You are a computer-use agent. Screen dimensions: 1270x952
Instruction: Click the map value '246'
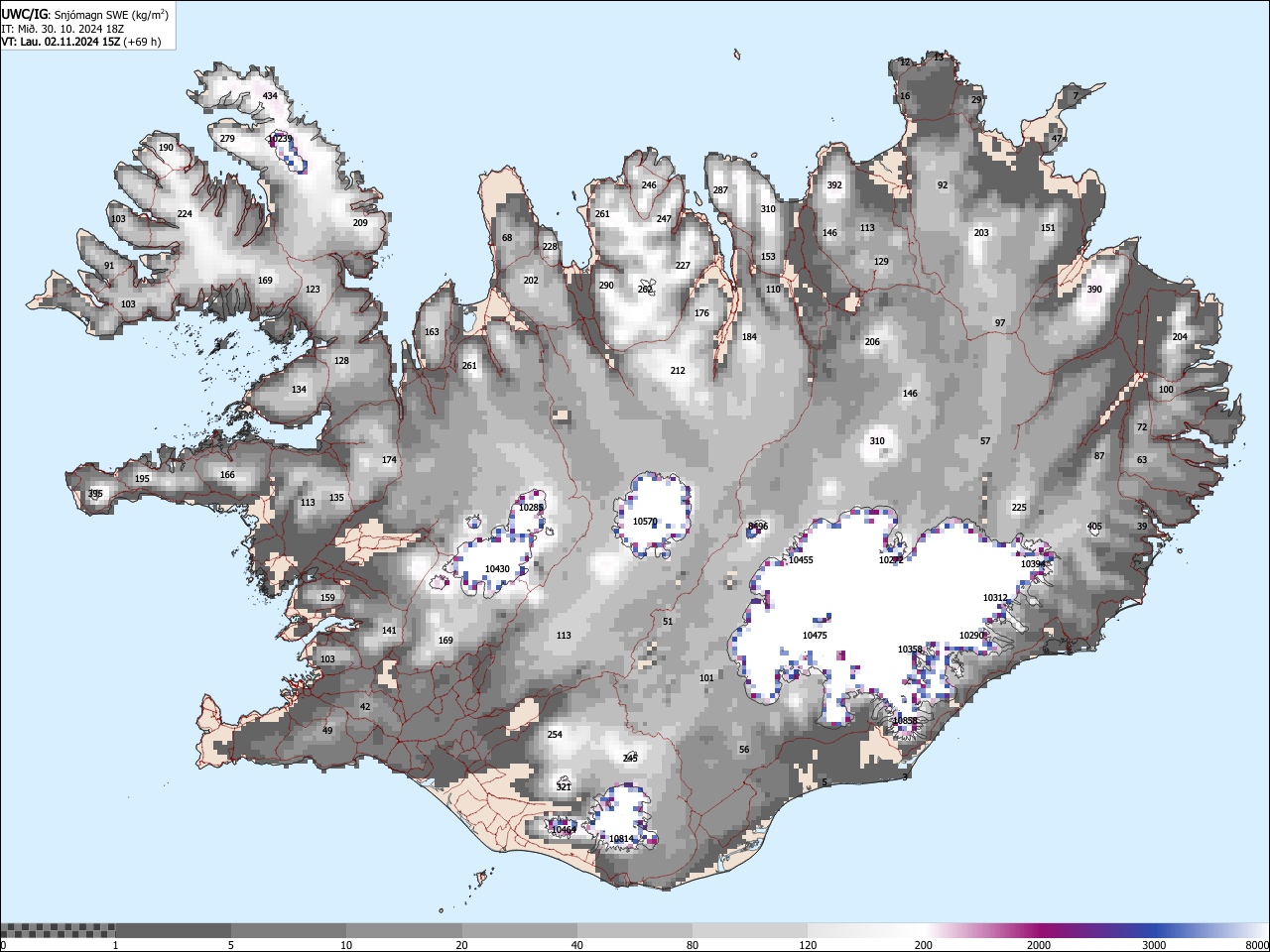(649, 185)
